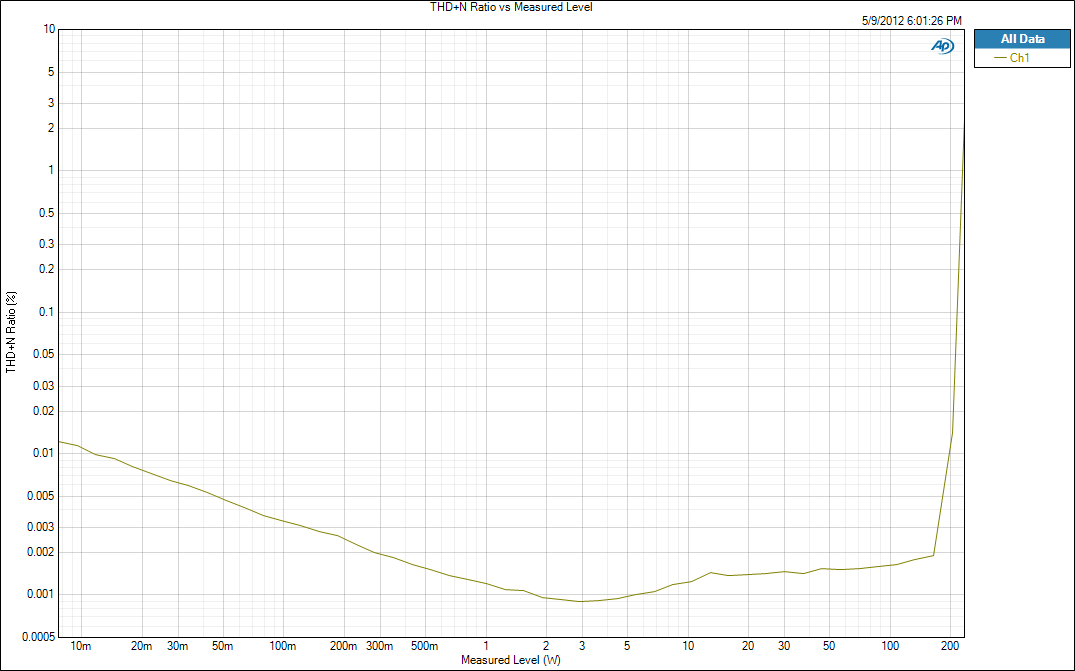Click the X axis tick label 200 at right end

point(950,646)
